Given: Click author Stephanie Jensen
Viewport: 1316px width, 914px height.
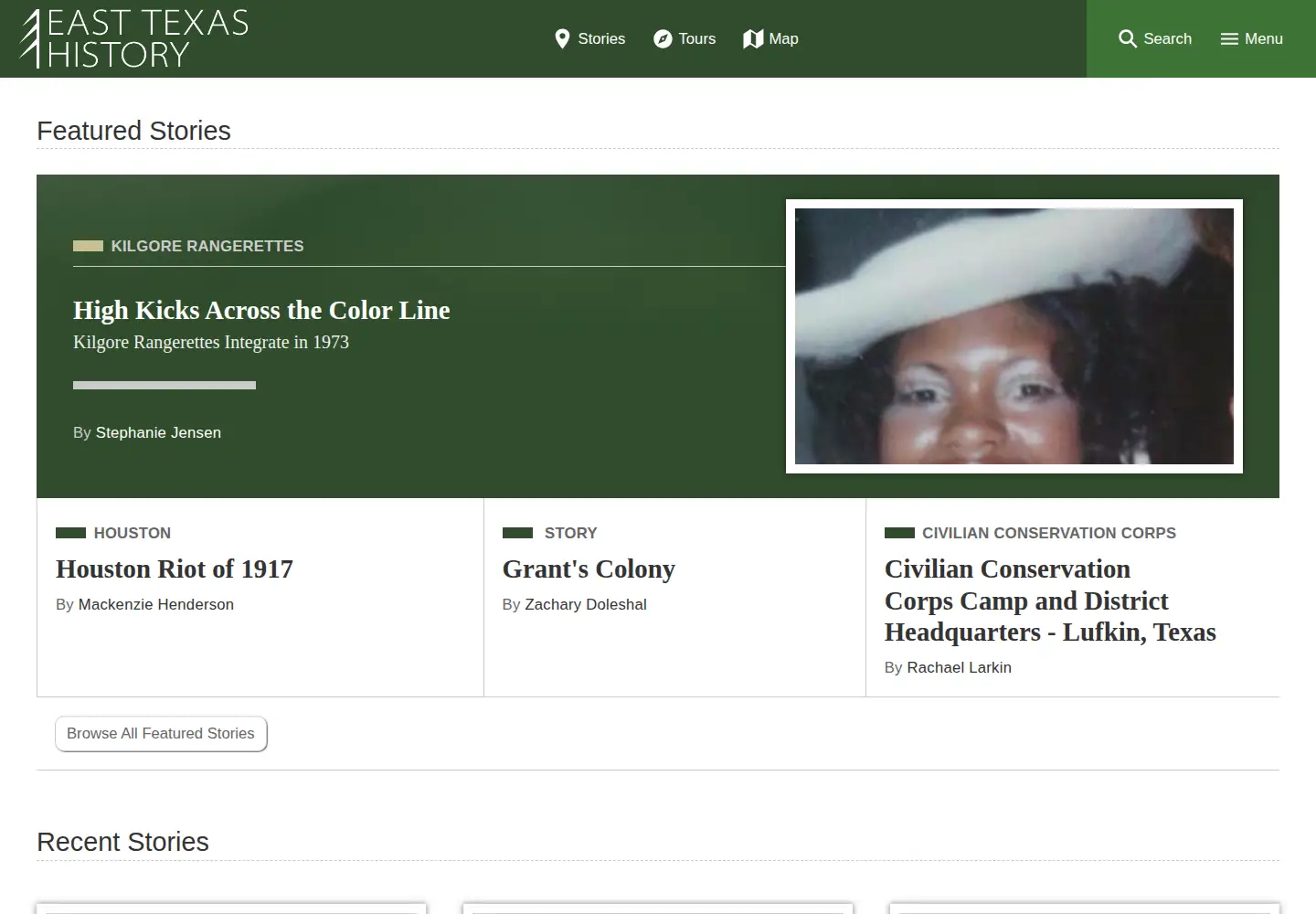Looking at the screenshot, I should pyautogui.click(x=158, y=432).
